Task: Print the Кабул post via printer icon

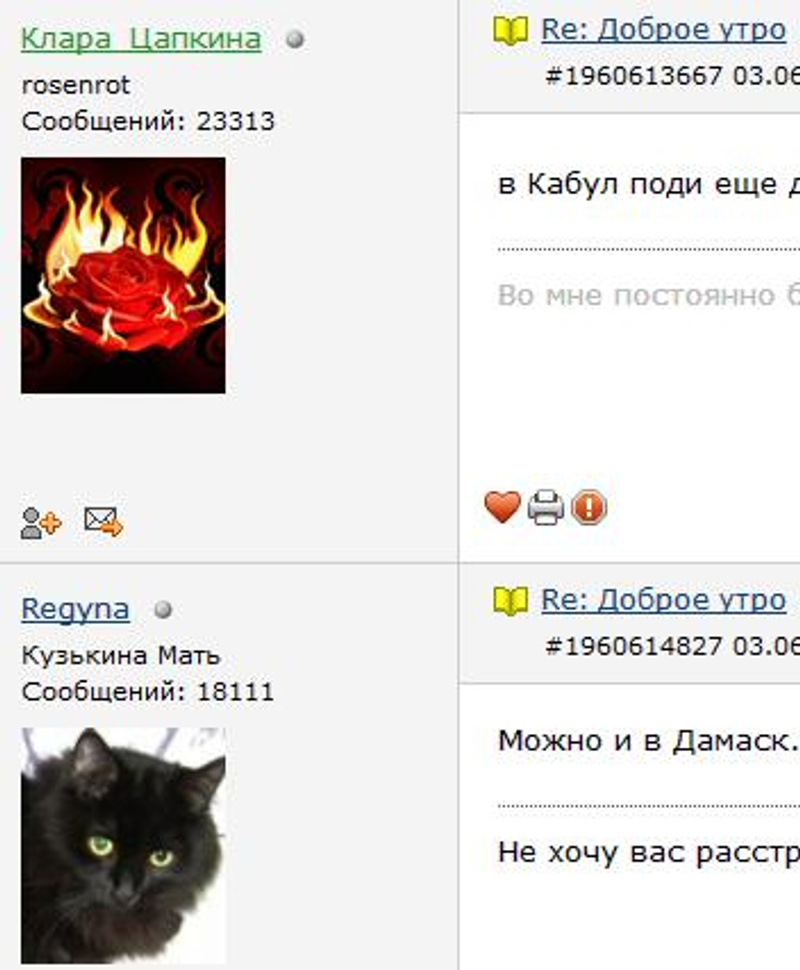Action: 545,507
